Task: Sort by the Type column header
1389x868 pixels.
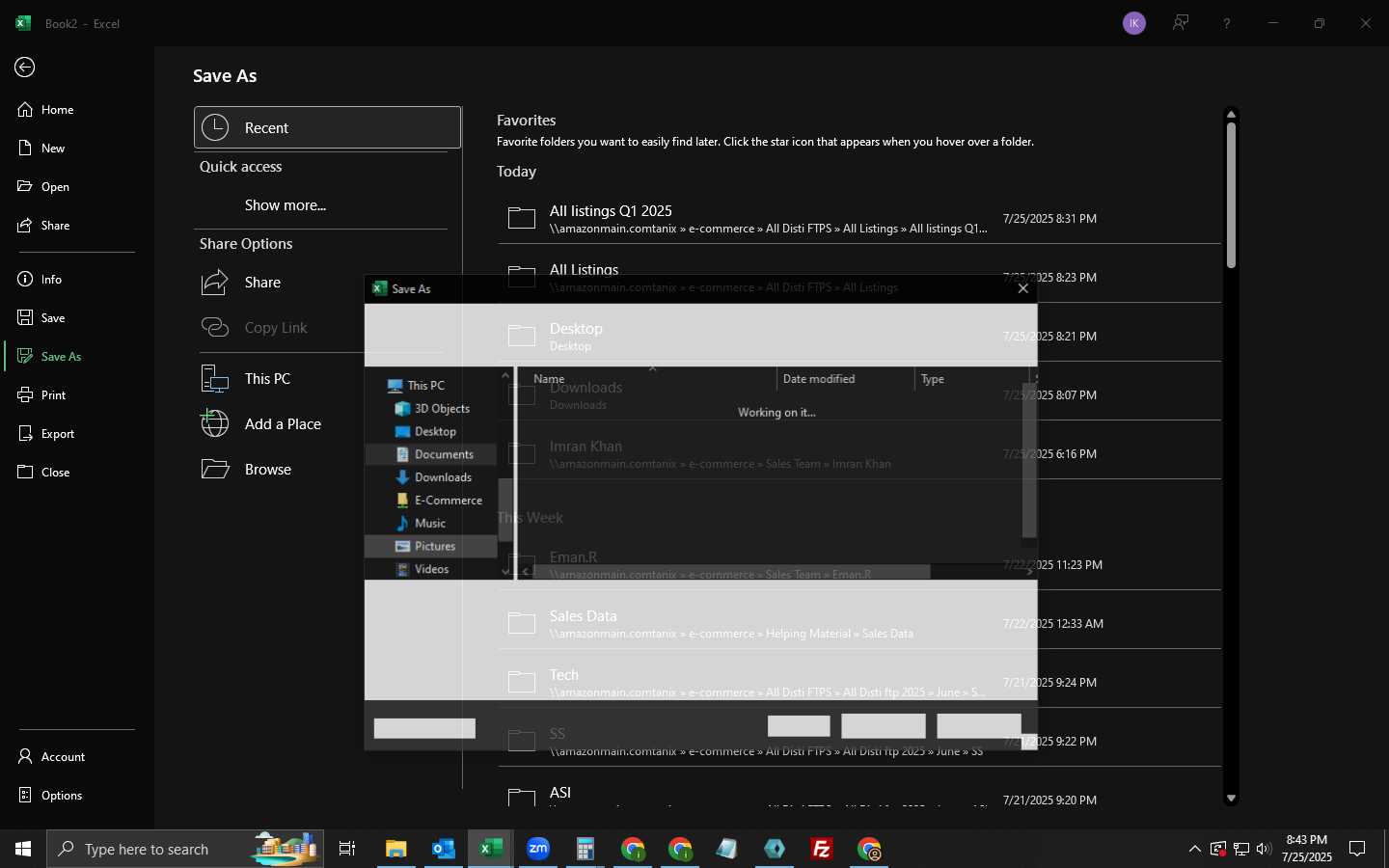Action: coord(971,379)
